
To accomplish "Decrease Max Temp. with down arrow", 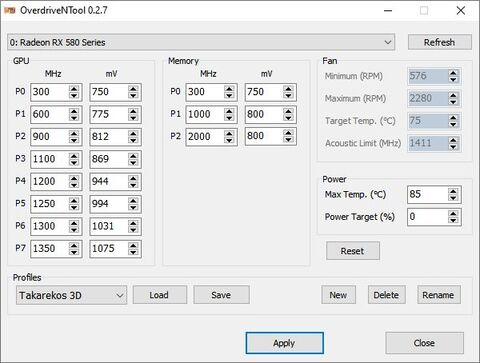I will 453,198.
